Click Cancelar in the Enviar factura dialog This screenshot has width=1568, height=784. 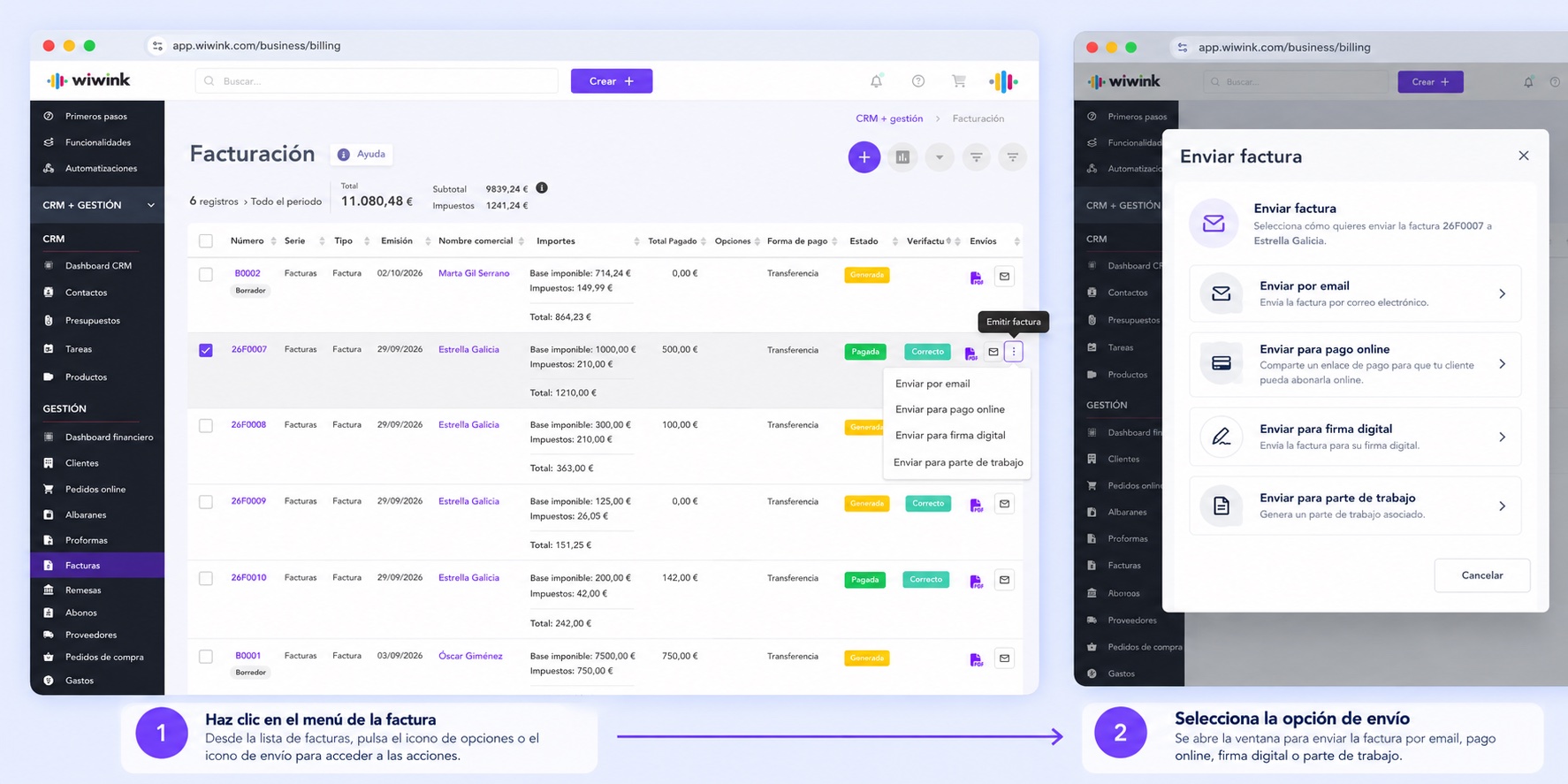tap(1482, 575)
